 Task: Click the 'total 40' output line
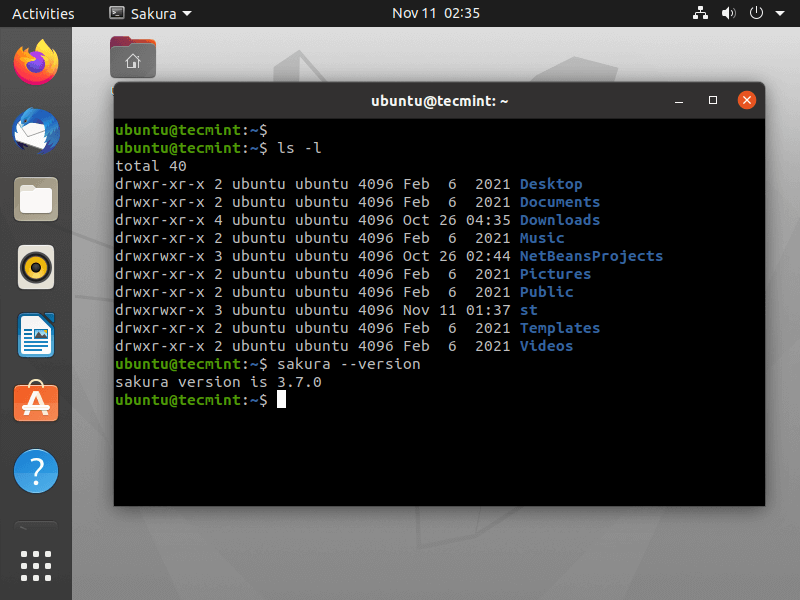pos(151,166)
